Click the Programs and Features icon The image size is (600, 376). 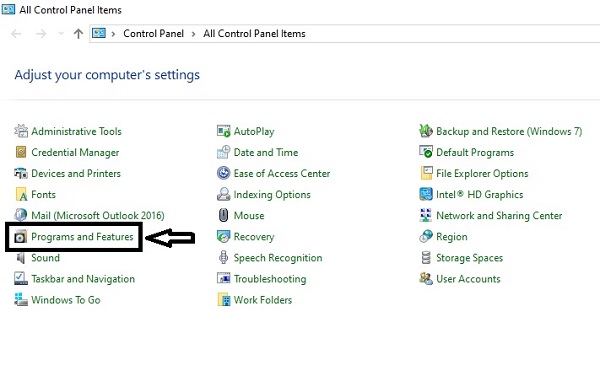(x=20, y=236)
